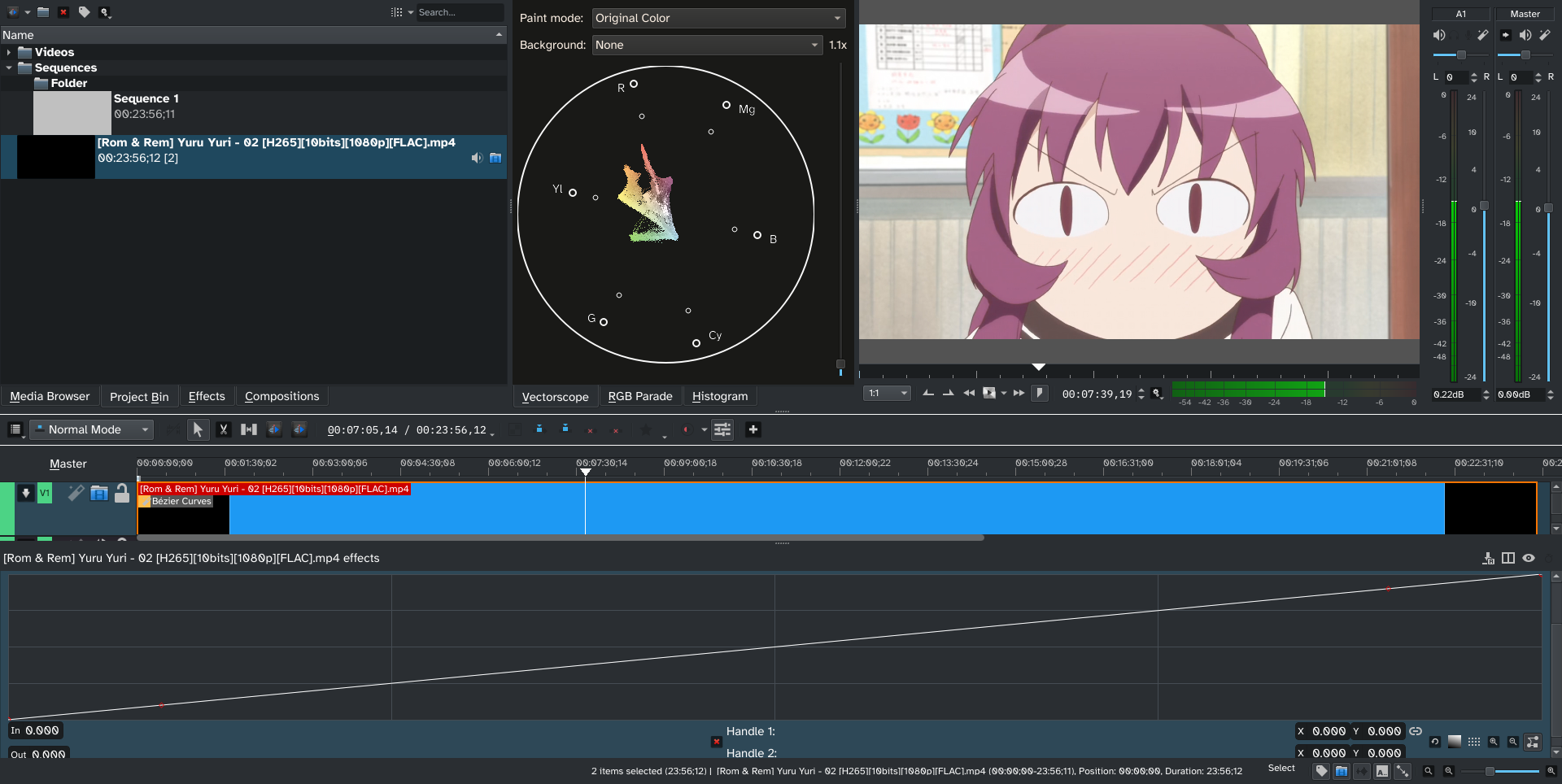Click the set zone in icon in monitor
1562x784 pixels.
tap(928, 393)
